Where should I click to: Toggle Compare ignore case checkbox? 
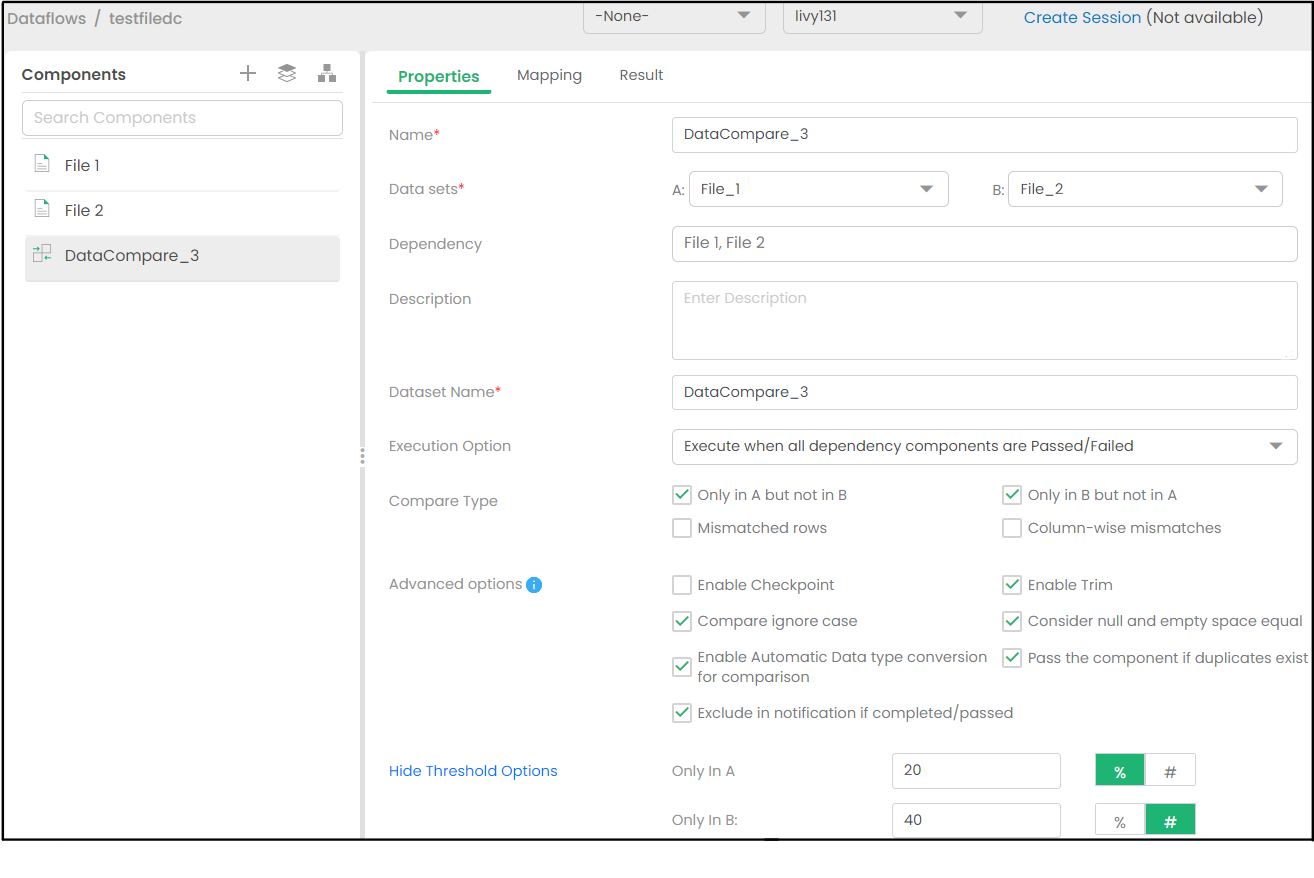tap(682, 621)
